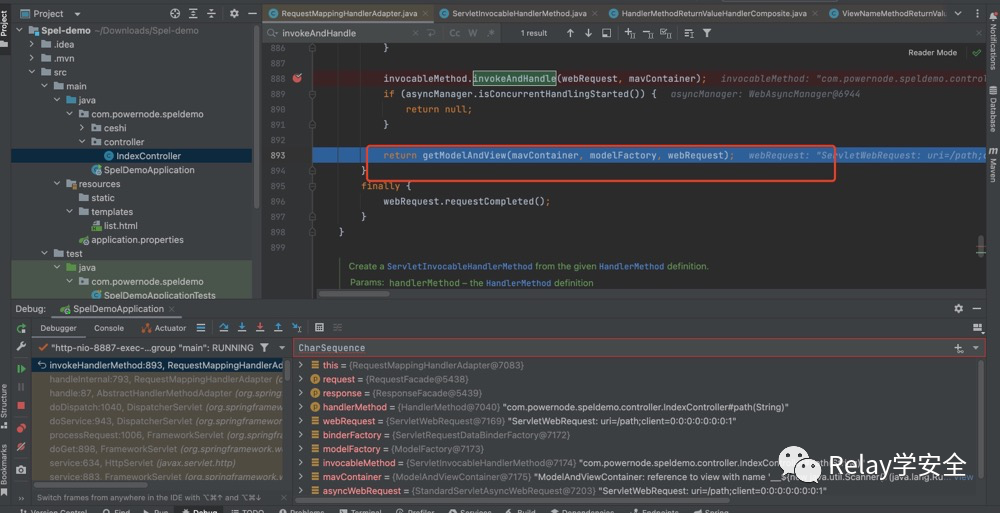1000x513 pixels.
Task: Click the Reader Mode label
Action: [x=932, y=52]
